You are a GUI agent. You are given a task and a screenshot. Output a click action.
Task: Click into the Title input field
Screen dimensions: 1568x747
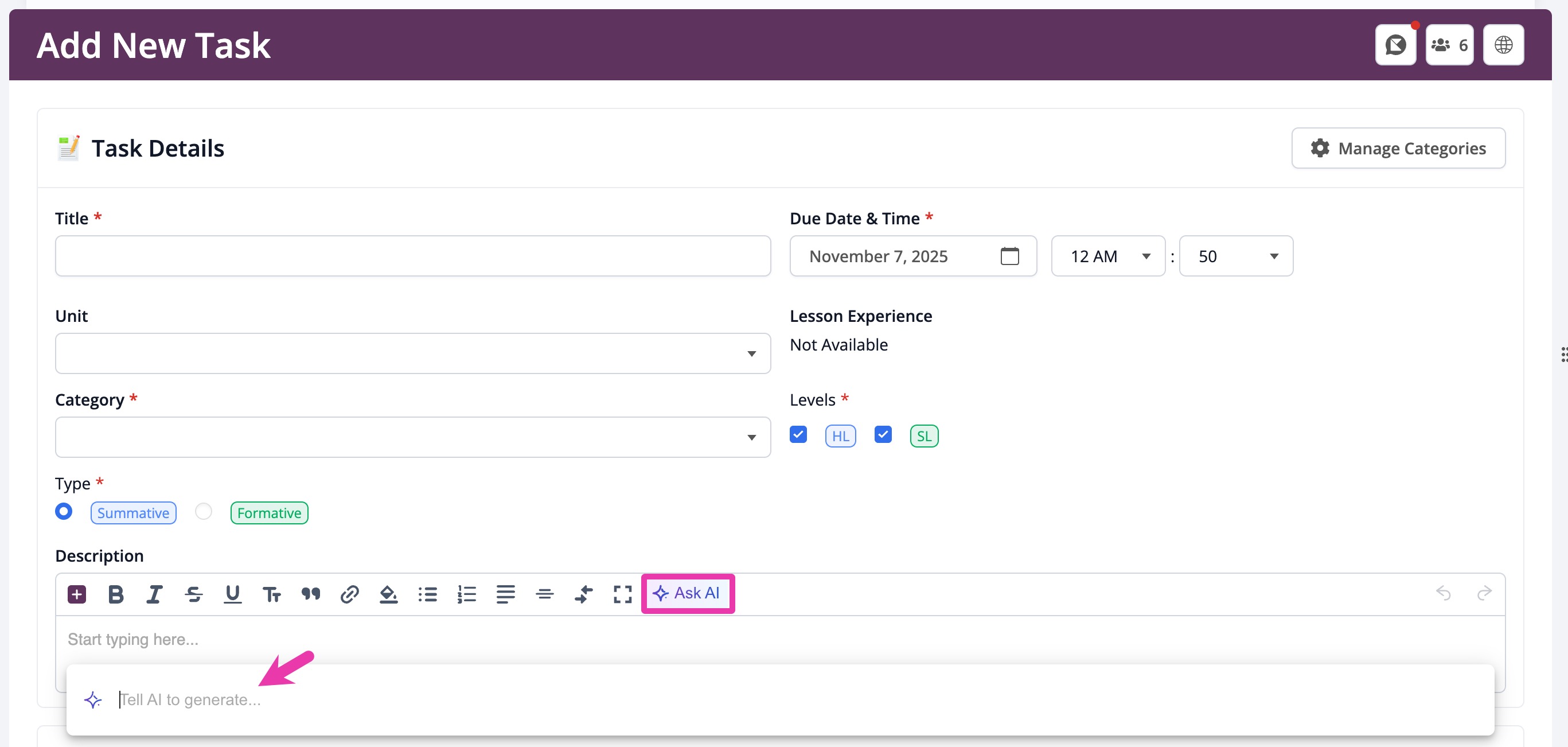pos(413,256)
